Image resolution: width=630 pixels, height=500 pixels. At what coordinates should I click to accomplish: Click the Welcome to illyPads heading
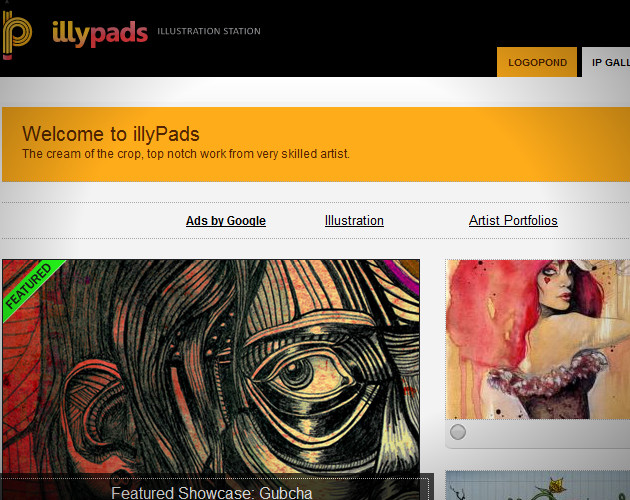[111, 134]
